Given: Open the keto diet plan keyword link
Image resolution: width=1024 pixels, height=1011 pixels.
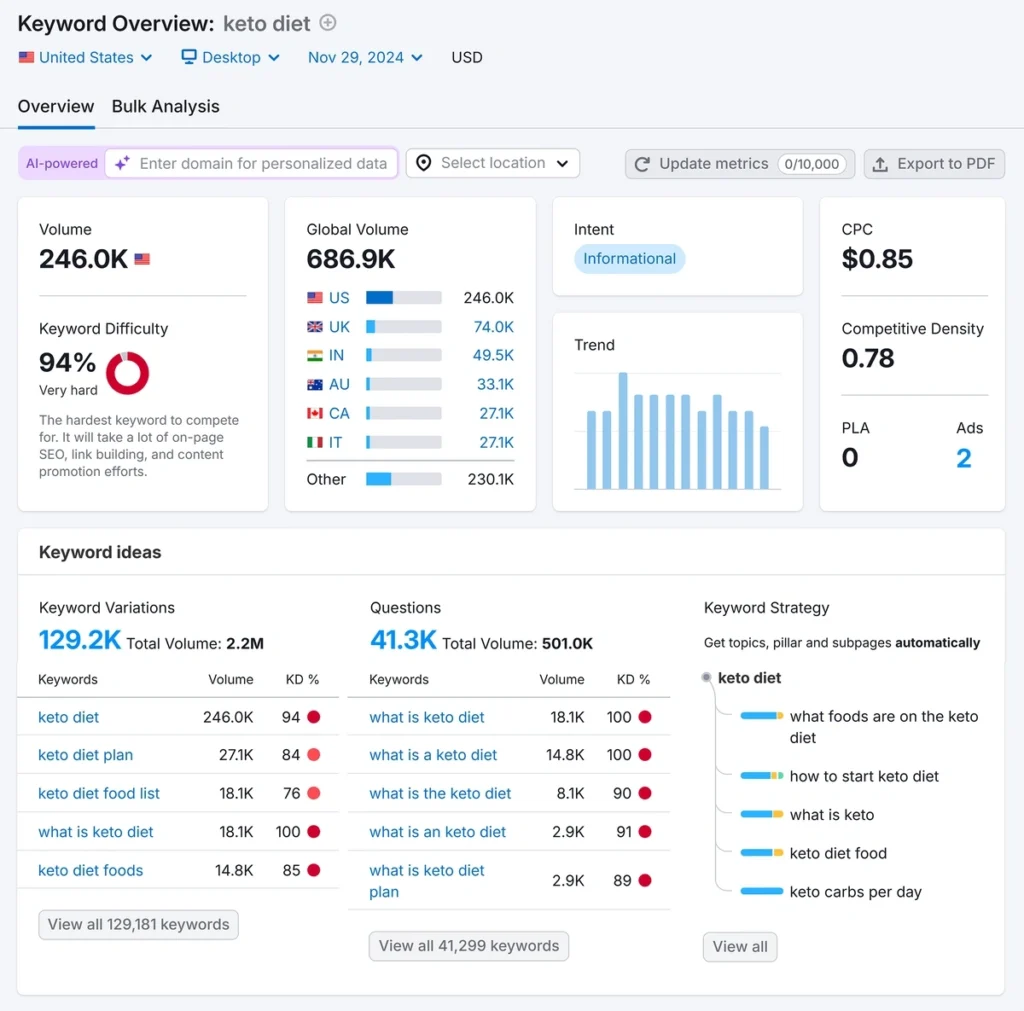Looking at the screenshot, I should coord(85,755).
